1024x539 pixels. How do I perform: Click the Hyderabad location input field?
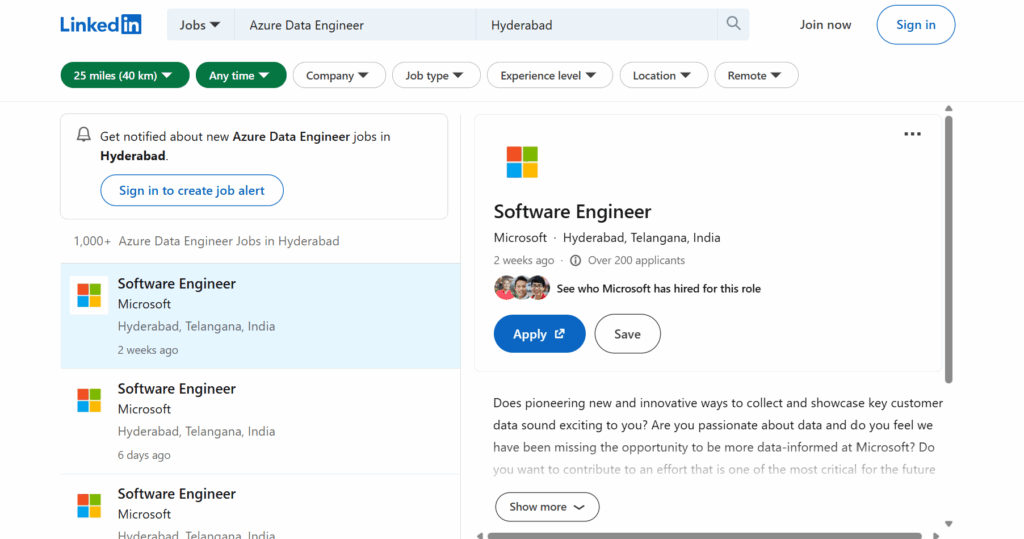[x=596, y=25]
